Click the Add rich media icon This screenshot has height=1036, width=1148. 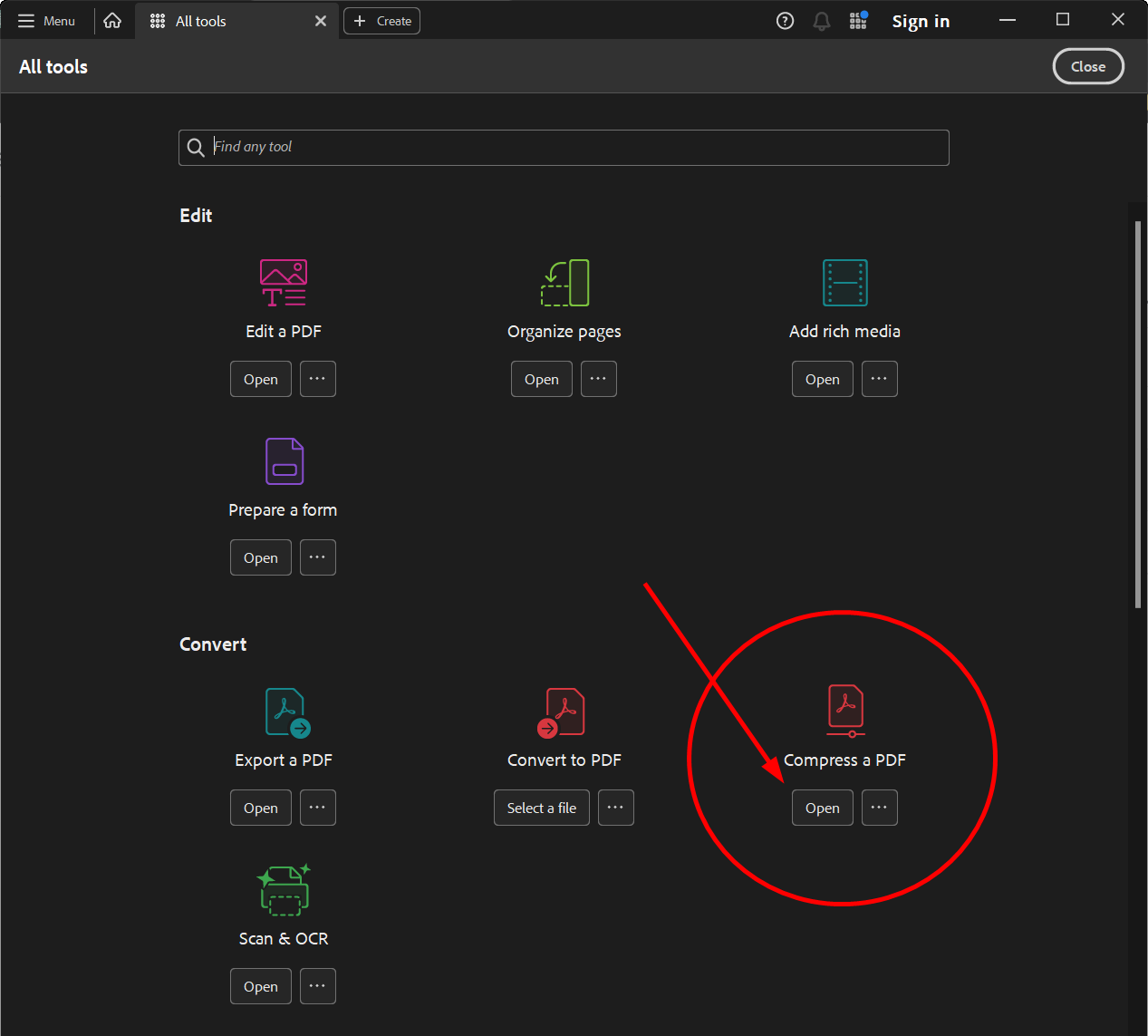(844, 282)
